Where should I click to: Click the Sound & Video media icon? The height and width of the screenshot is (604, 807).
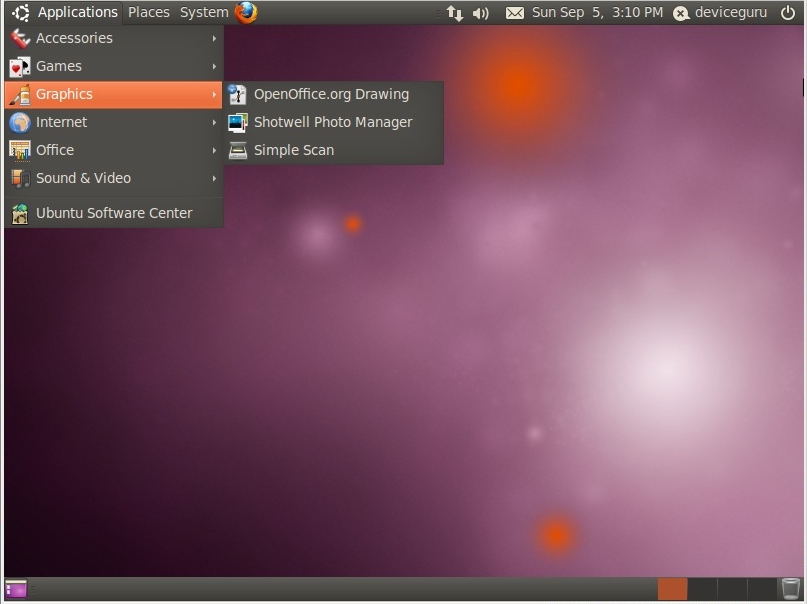tap(20, 179)
